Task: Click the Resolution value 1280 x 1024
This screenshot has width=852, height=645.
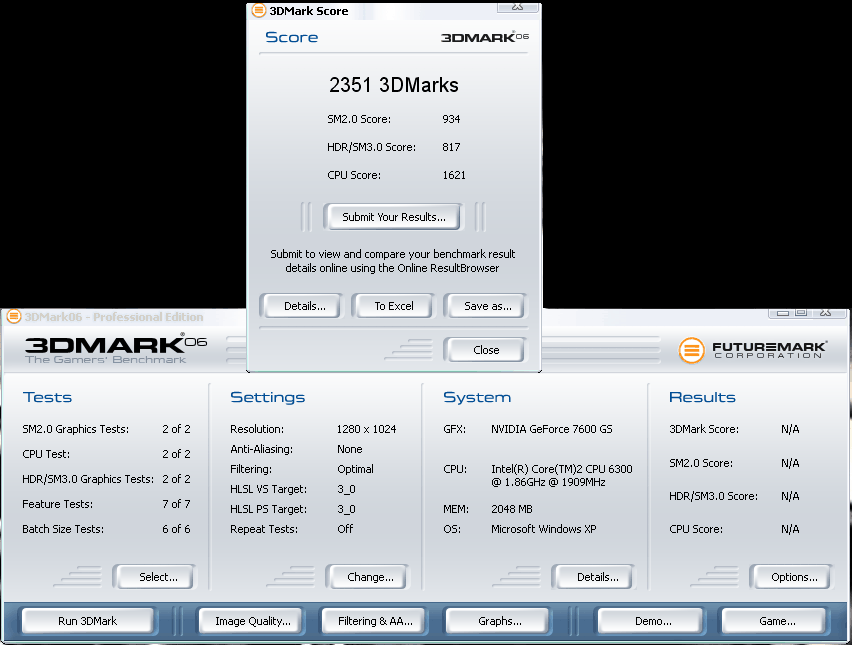Action: [366, 429]
